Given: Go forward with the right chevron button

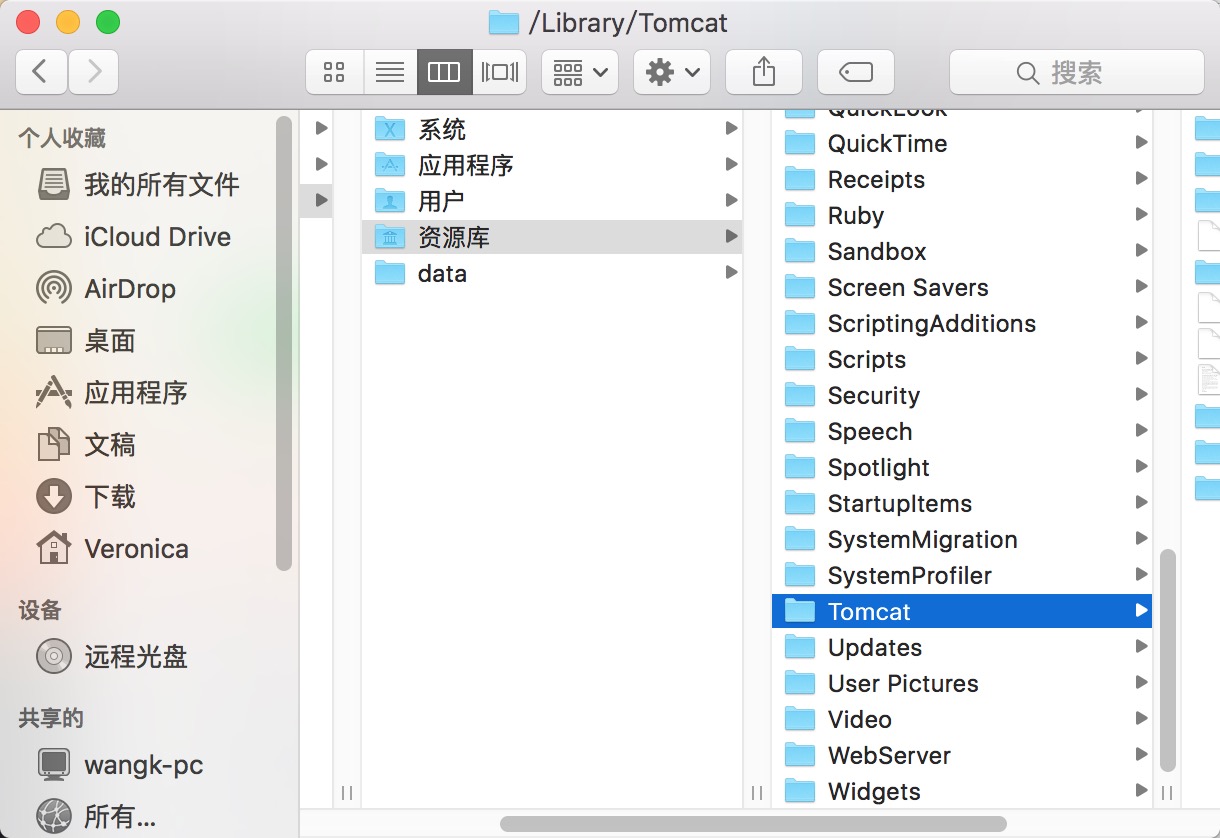Looking at the screenshot, I should click(x=93, y=72).
